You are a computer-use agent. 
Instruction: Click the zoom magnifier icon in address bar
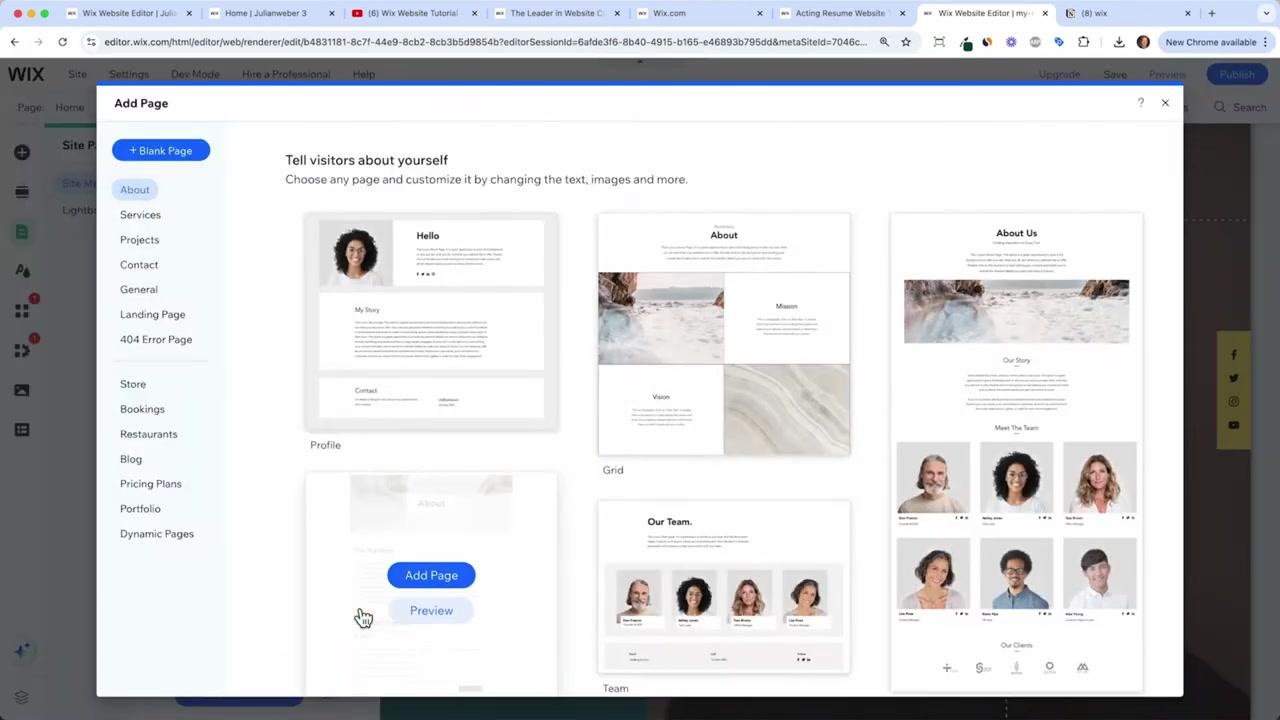click(x=884, y=42)
